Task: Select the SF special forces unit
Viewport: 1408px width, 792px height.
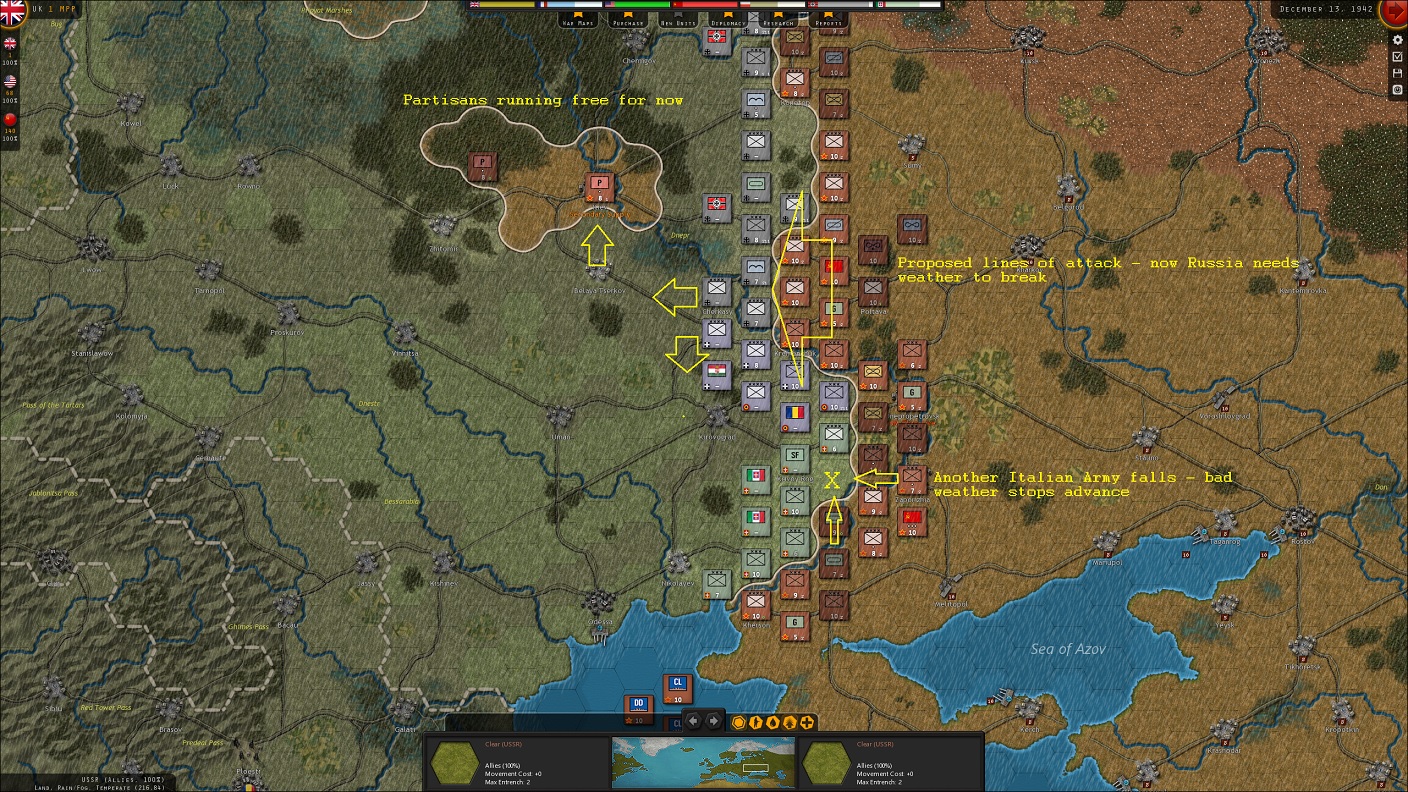Action: tap(795, 460)
